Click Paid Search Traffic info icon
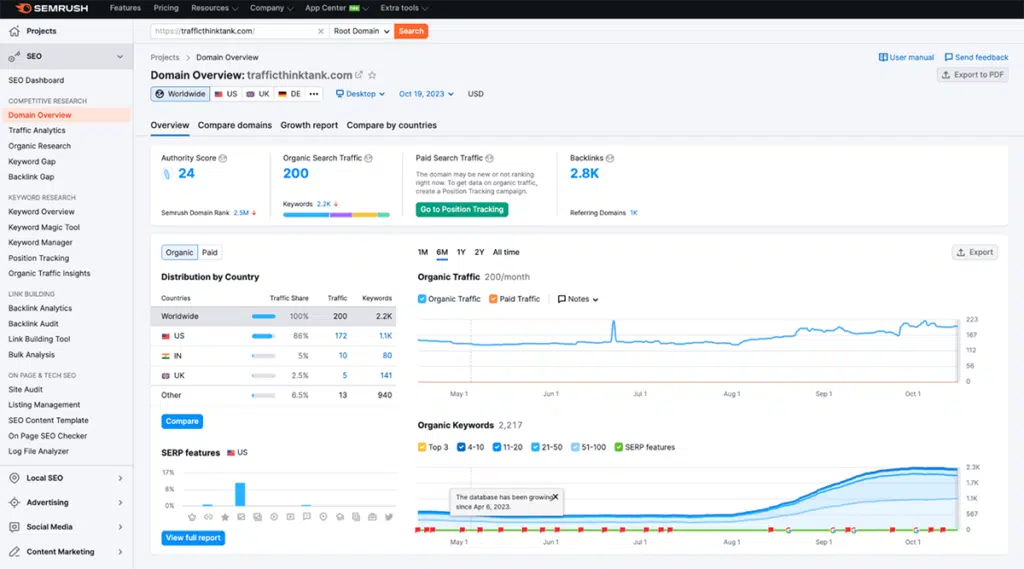 (x=490, y=158)
